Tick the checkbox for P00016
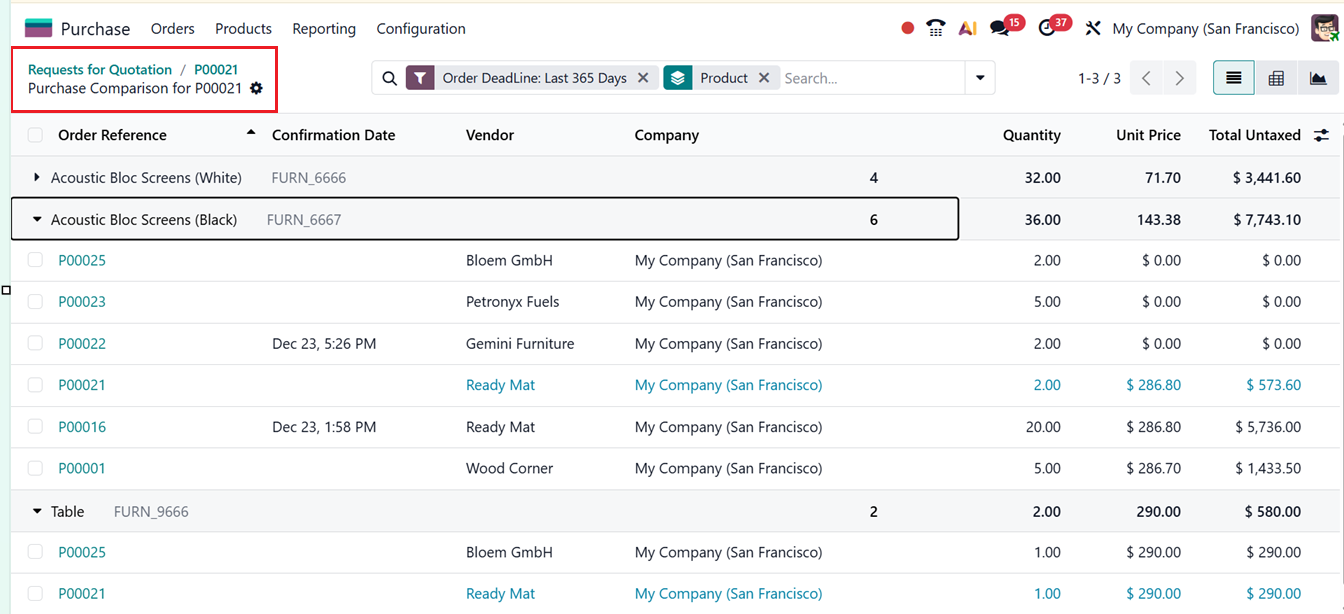This screenshot has width=1344, height=614. point(35,426)
